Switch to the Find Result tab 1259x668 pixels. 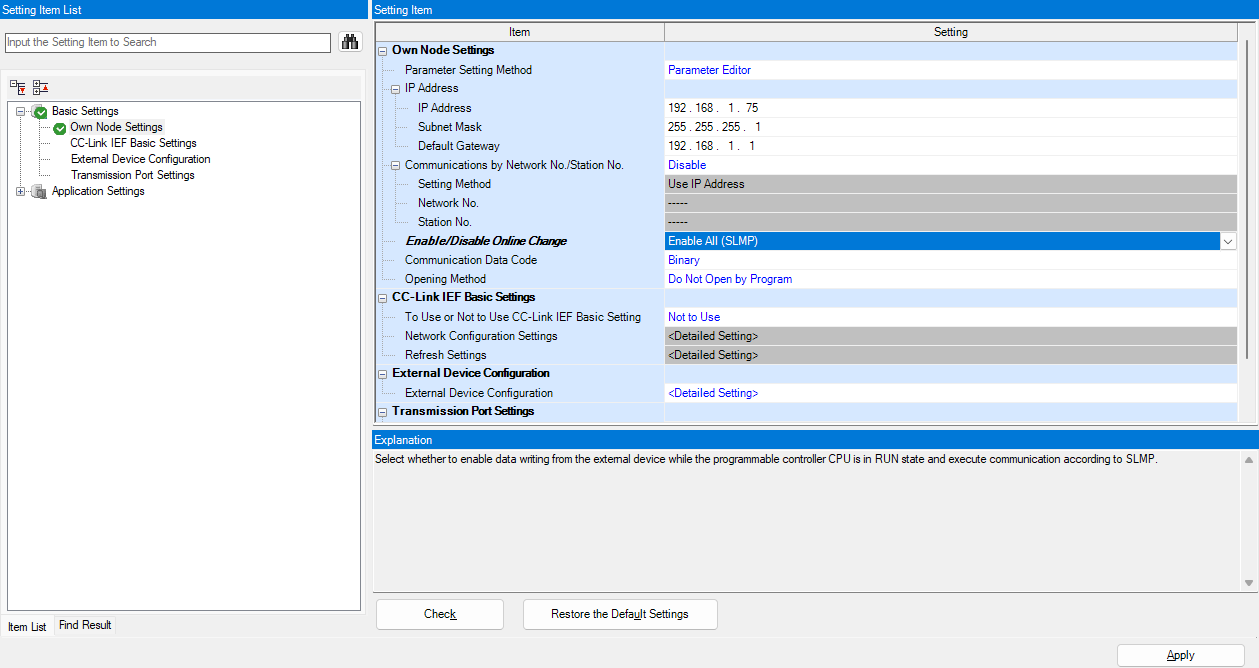pos(85,625)
